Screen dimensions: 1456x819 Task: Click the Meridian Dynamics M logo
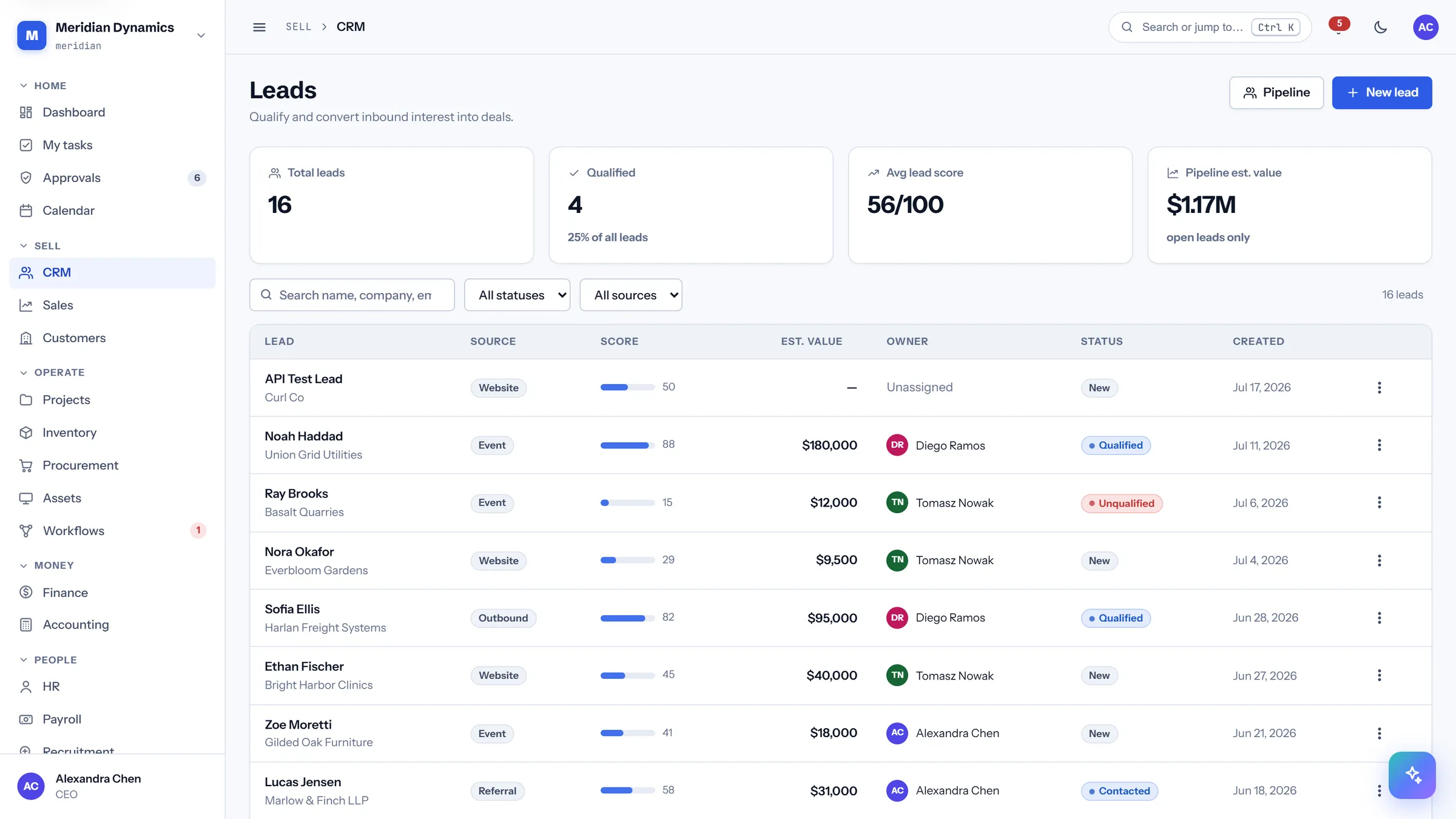click(32, 35)
